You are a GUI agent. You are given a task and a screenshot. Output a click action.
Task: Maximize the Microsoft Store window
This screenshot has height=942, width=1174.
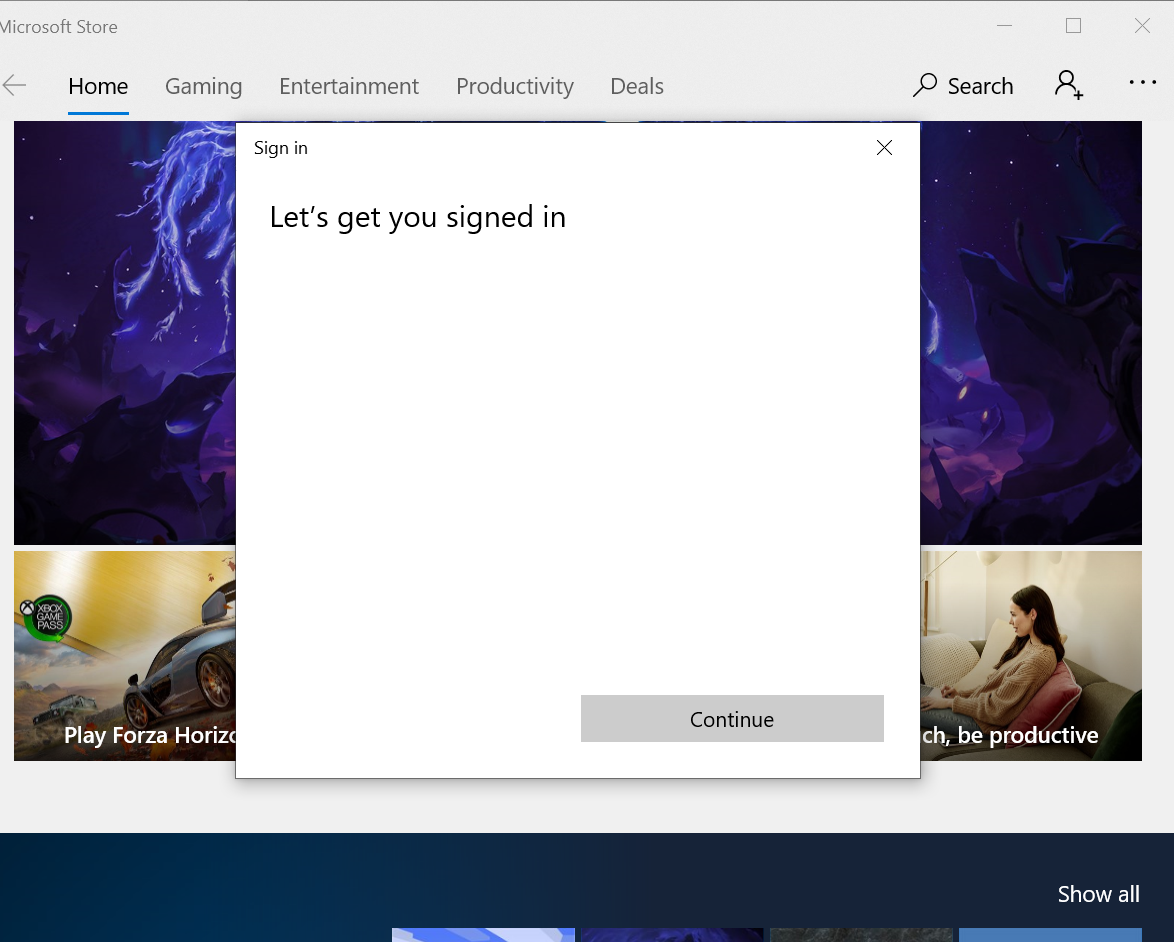coord(1074,26)
